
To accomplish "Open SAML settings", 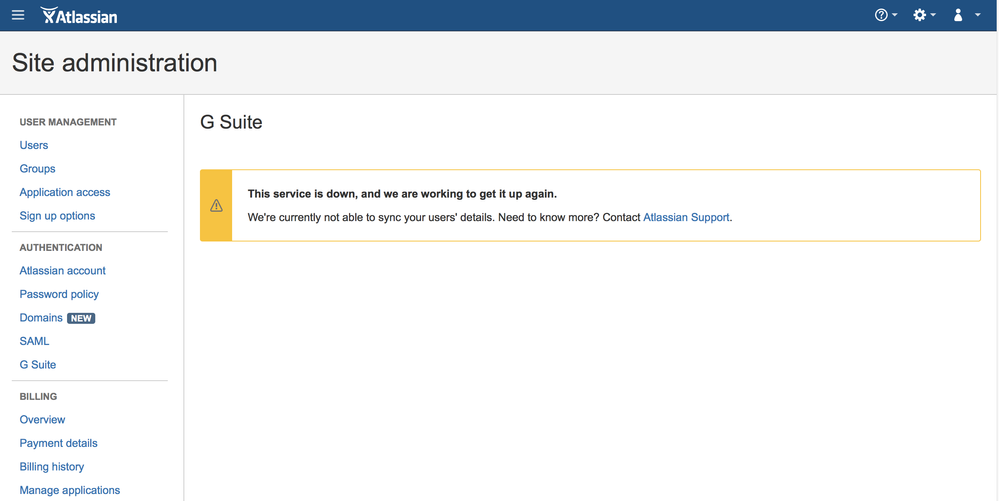I will [x=34, y=342].
